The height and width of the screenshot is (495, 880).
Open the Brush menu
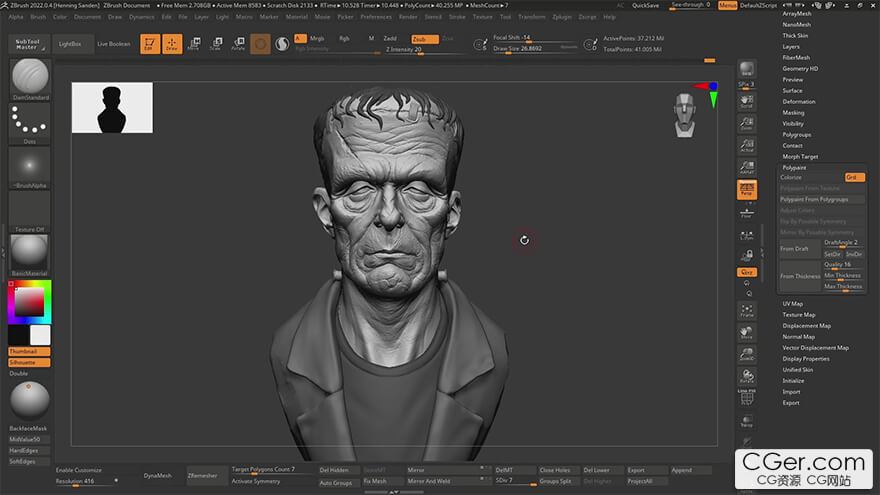point(38,17)
